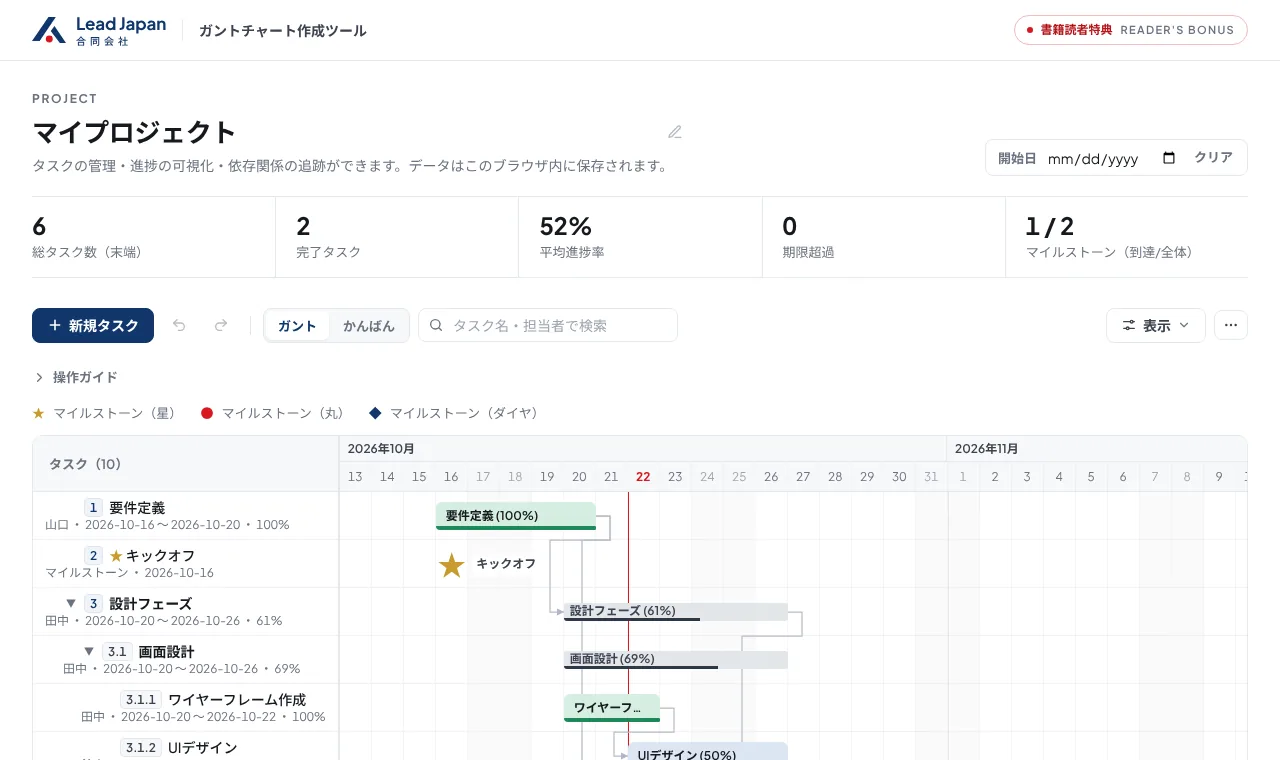
Task: Select the 設計フェーズ (61%) Gantt bar
Action: point(676,611)
